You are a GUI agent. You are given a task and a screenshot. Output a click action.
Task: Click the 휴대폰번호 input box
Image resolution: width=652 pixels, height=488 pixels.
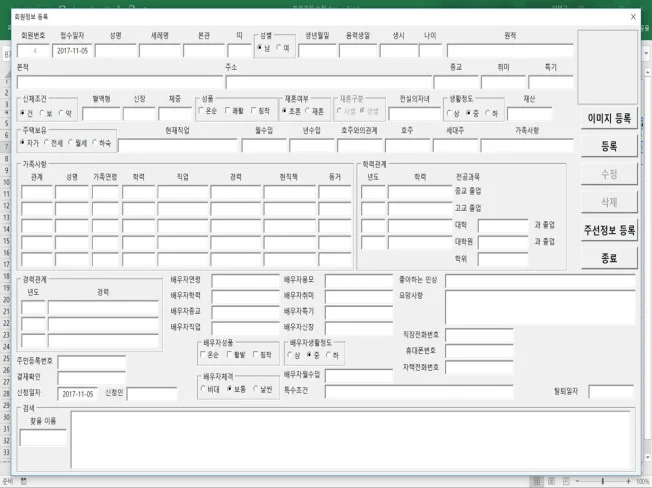pyautogui.click(x=478, y=351)
